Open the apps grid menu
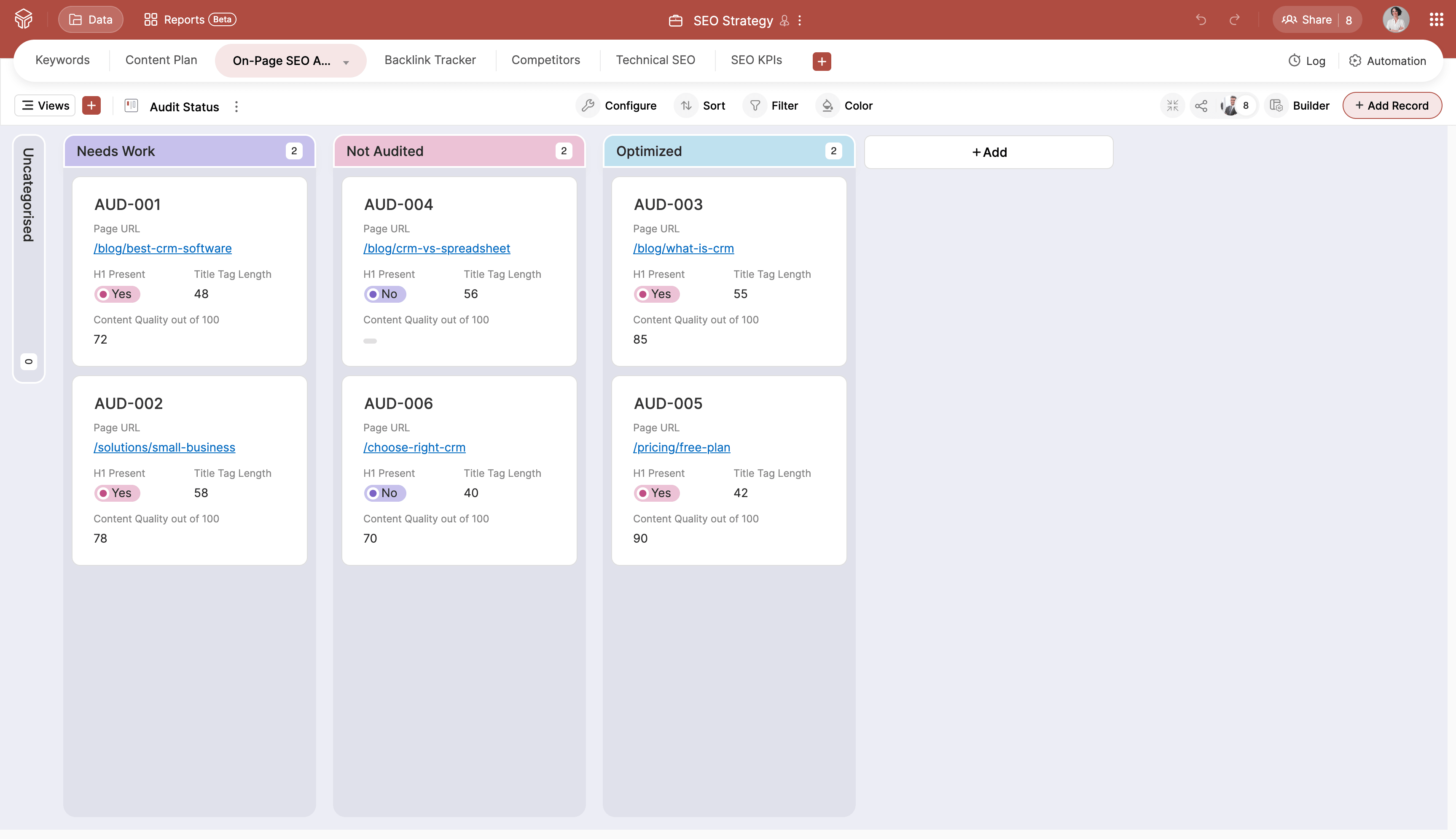This screenshot has height=839, width=1456. pyautogui.click(x=1437, y=19)
